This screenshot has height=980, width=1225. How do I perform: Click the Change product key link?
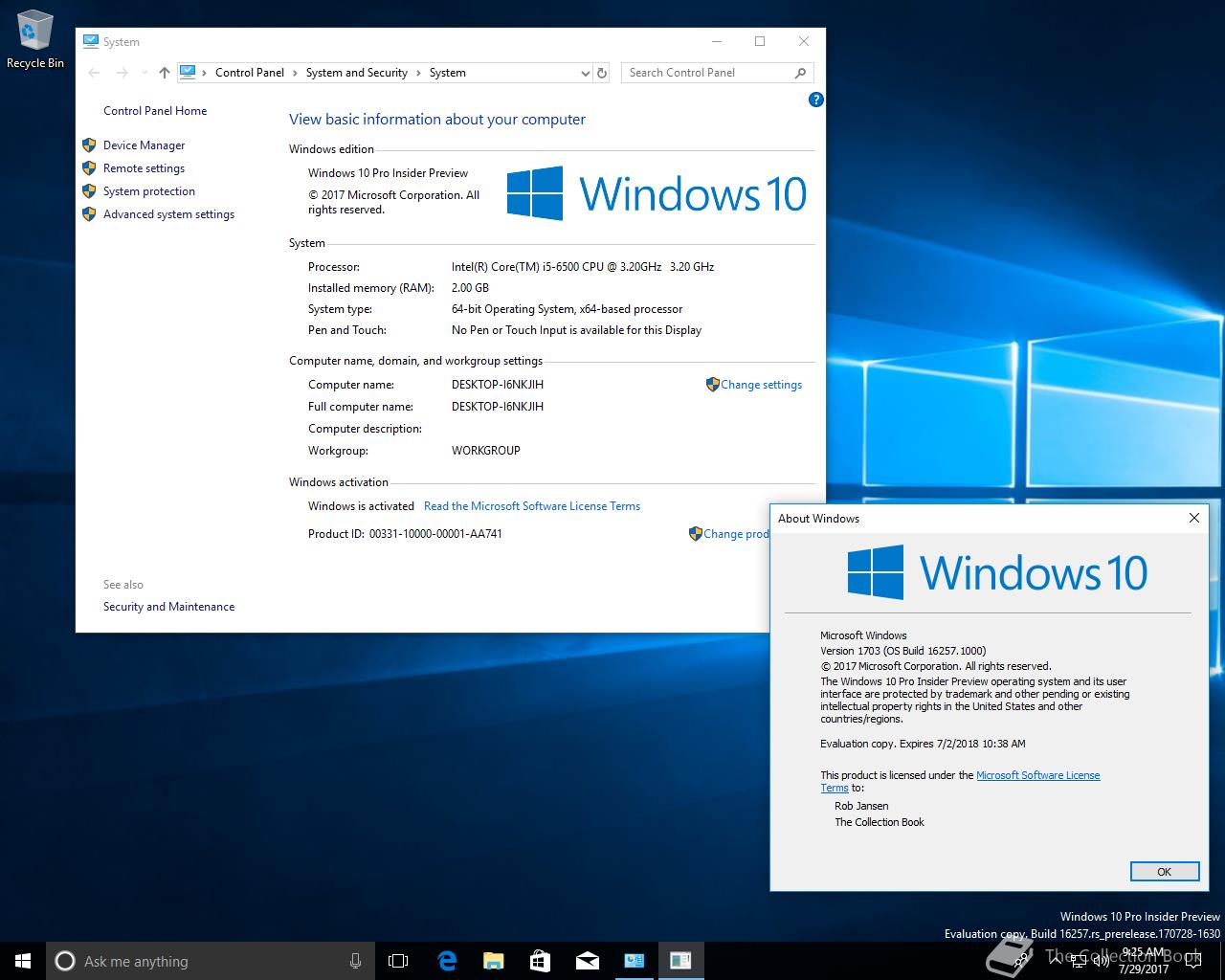736,534
